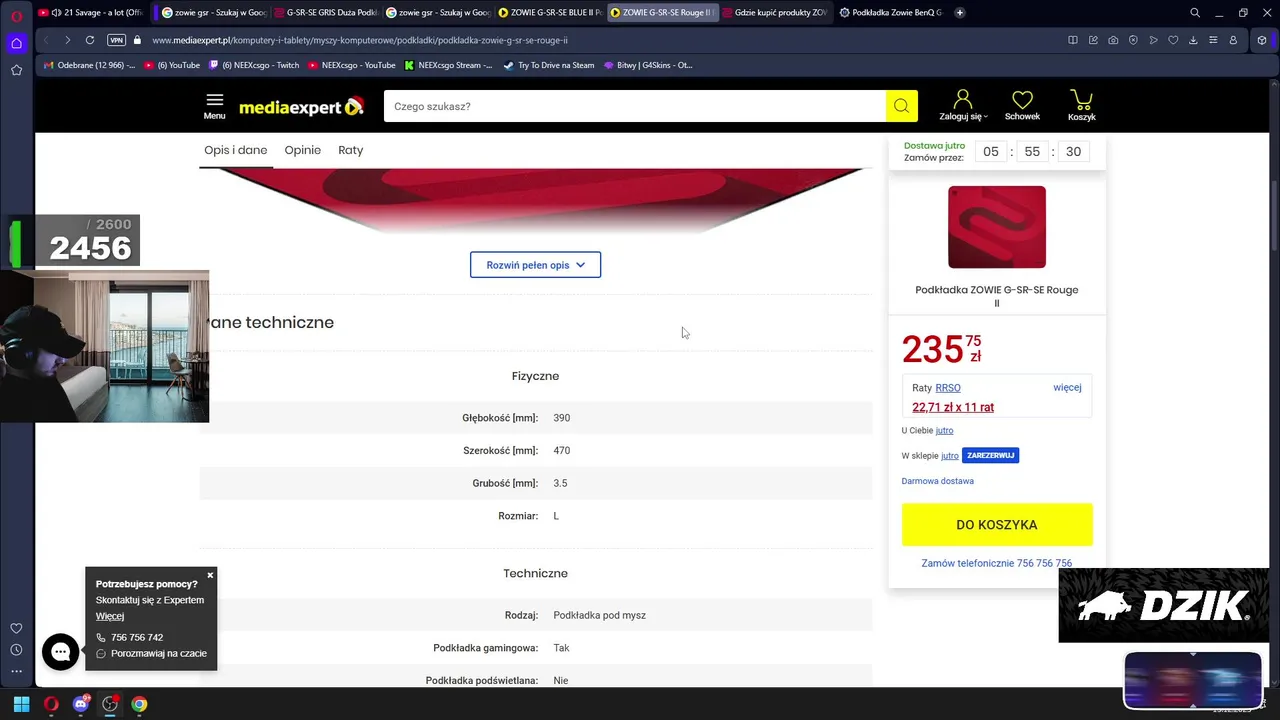1280x720 pixels.
Task: Select the Opinie tab
Action: [x=302, y=150]
